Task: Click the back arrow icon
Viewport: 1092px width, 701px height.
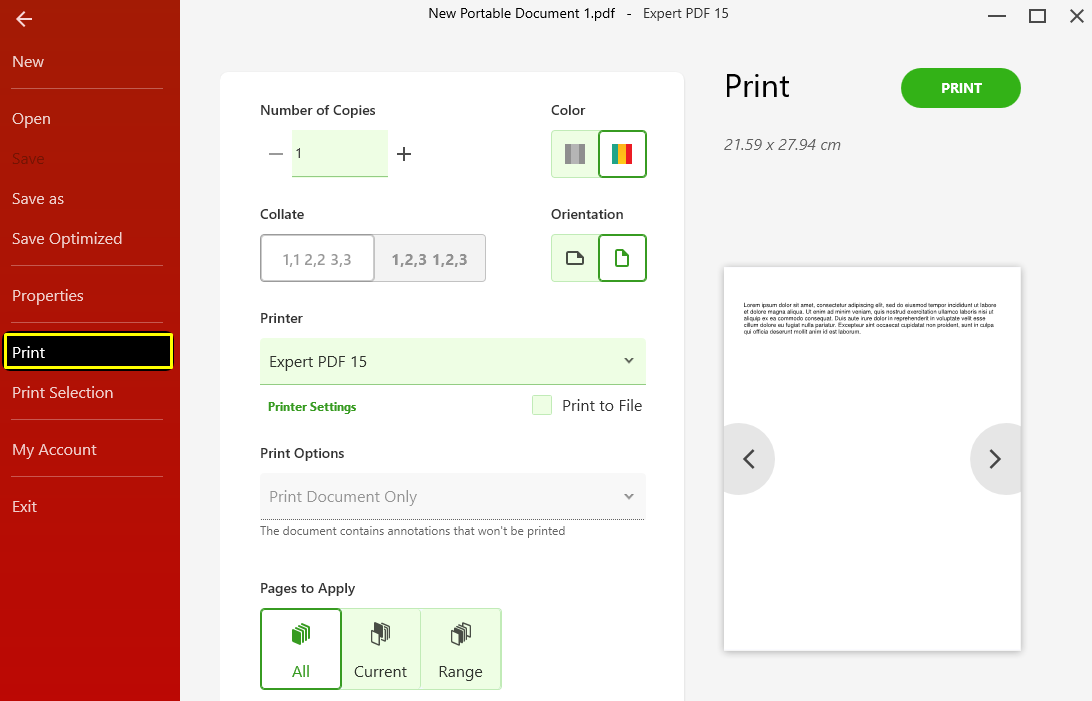Action: [x=24, y=19]
